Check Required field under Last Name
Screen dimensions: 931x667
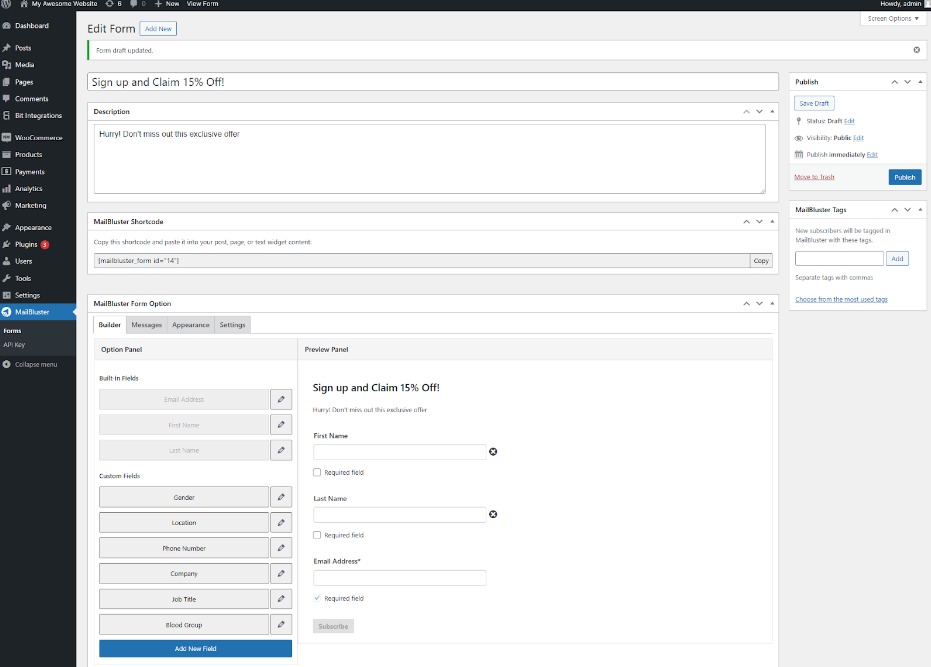tap(317, 535)
